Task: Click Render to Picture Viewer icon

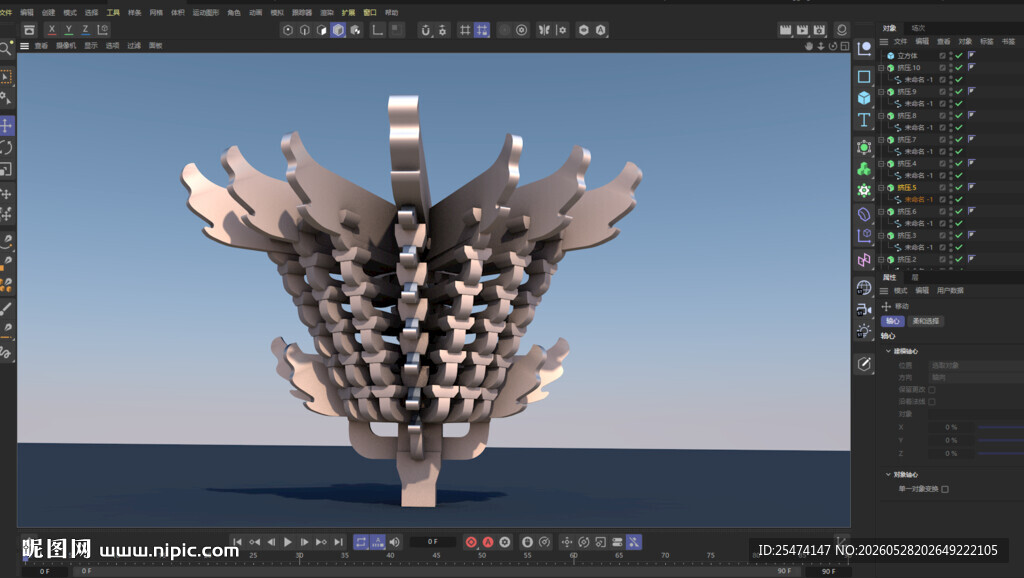Action: pos(802,30)
